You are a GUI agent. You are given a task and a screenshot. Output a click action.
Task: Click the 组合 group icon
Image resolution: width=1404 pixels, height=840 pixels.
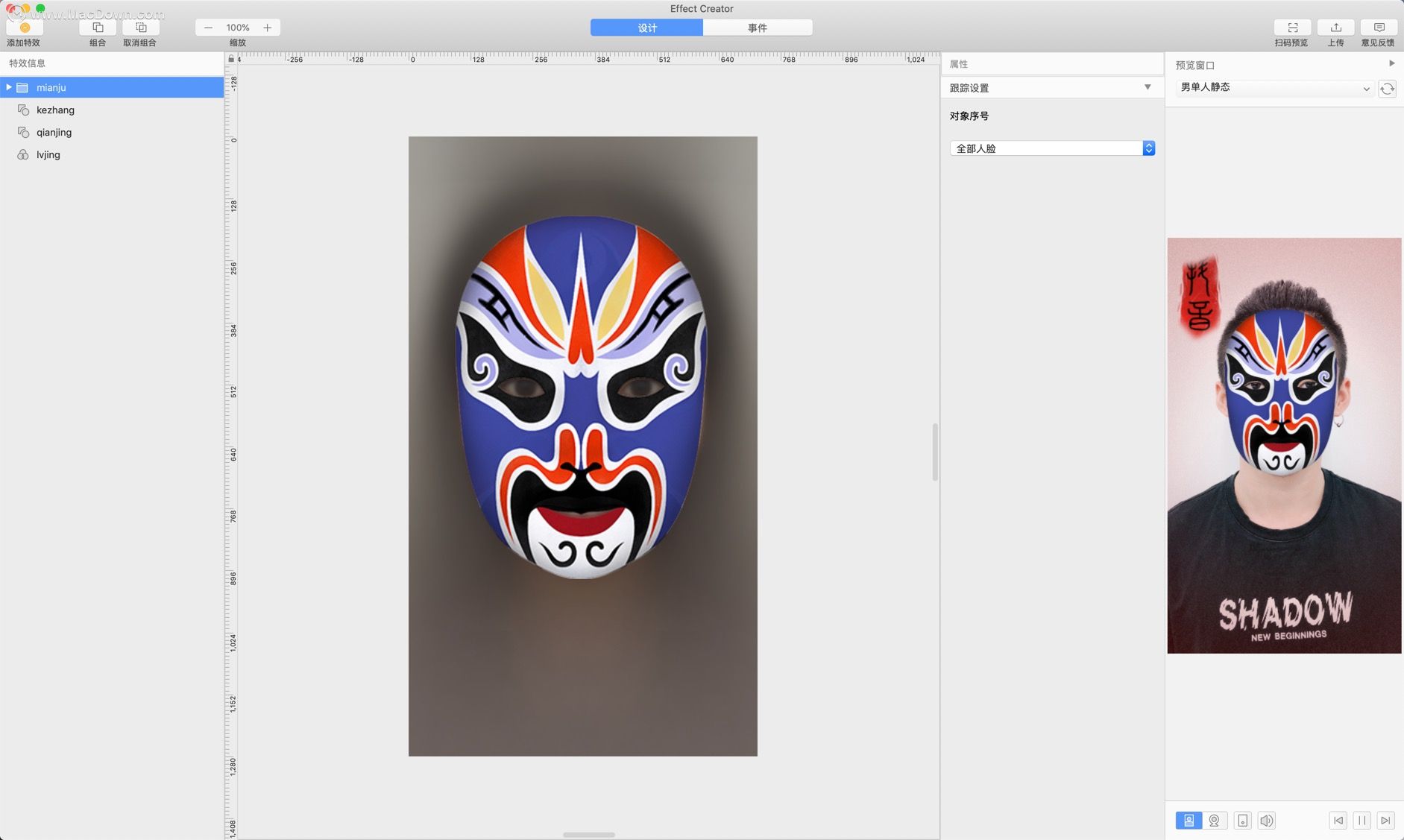click(98, 28)
